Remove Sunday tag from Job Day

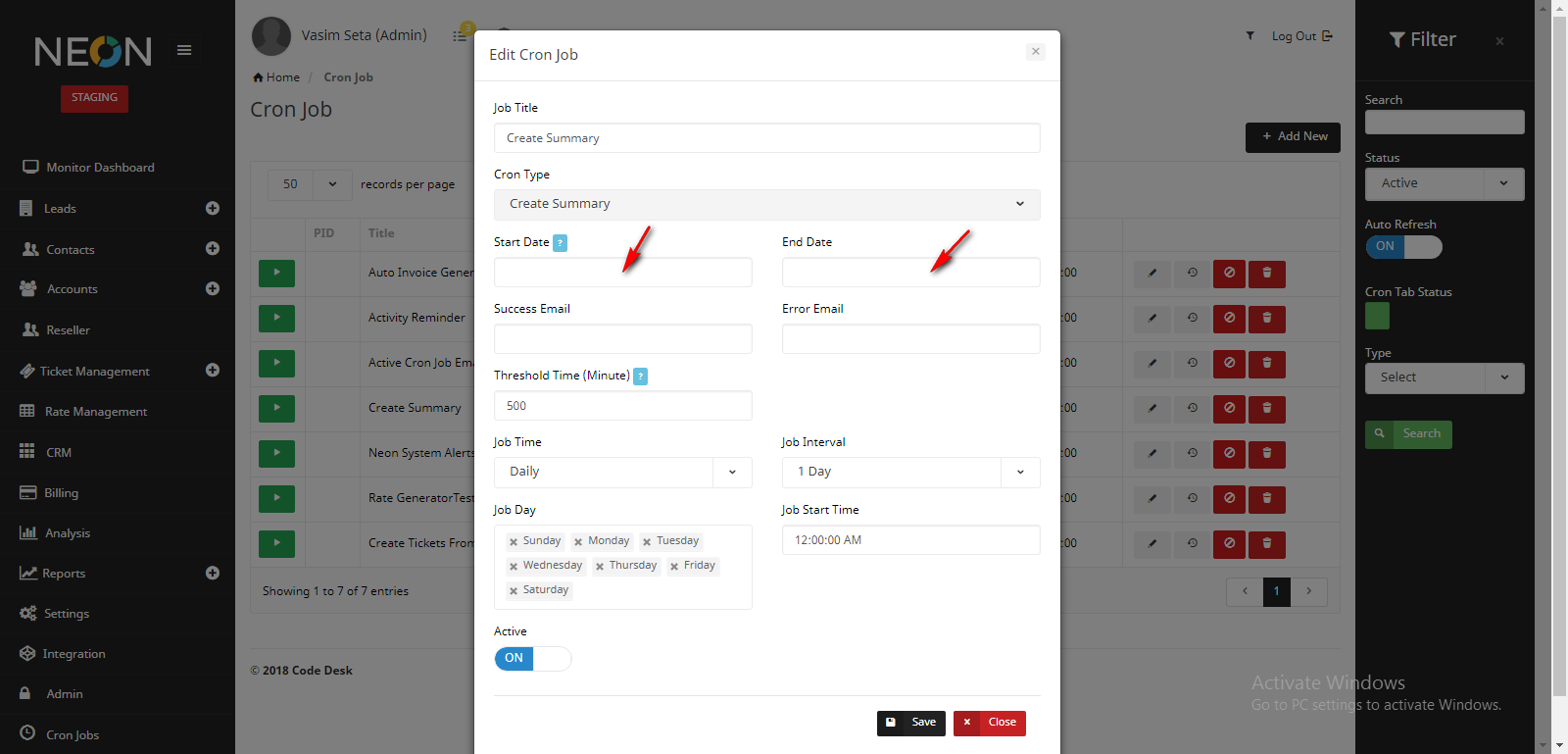[514, 542]
